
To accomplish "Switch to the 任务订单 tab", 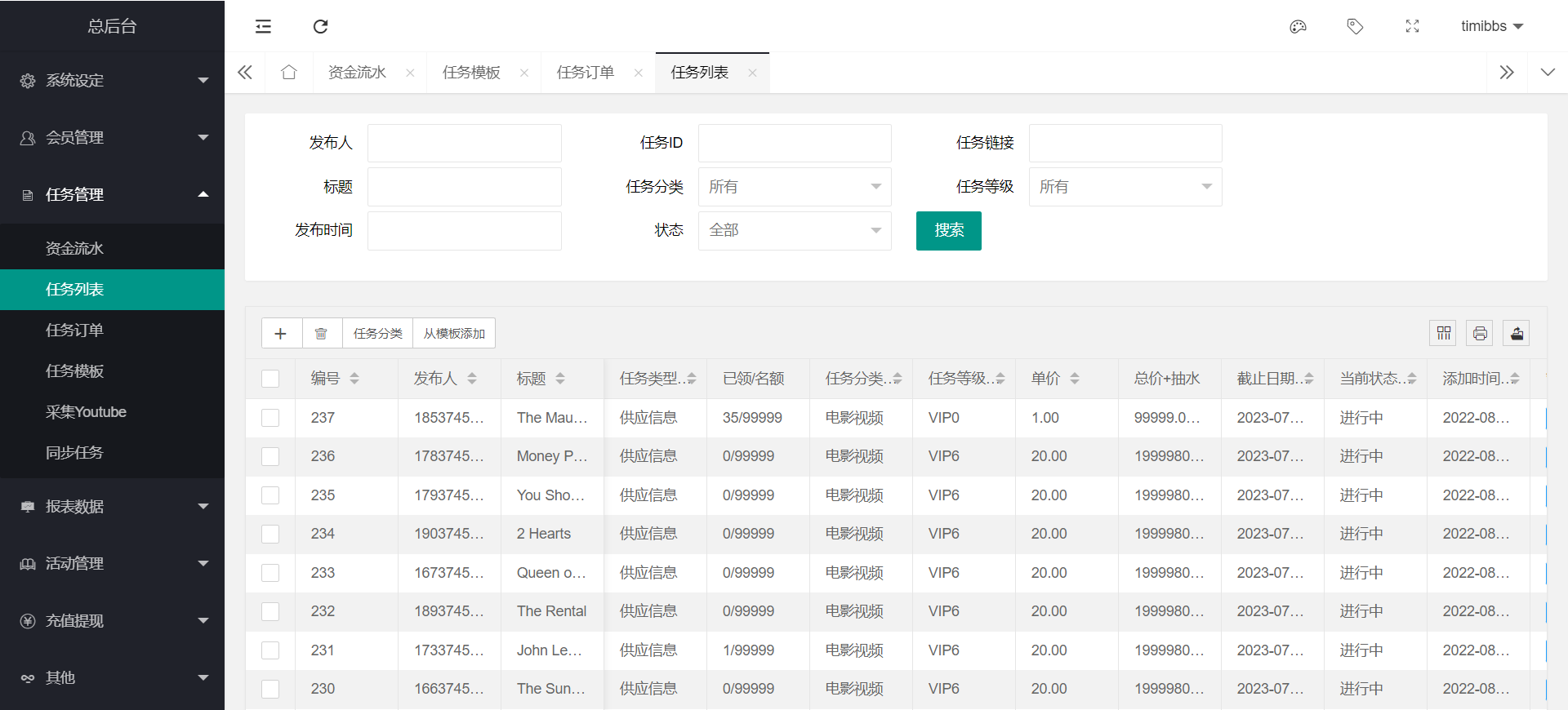I will coord(586,73).
